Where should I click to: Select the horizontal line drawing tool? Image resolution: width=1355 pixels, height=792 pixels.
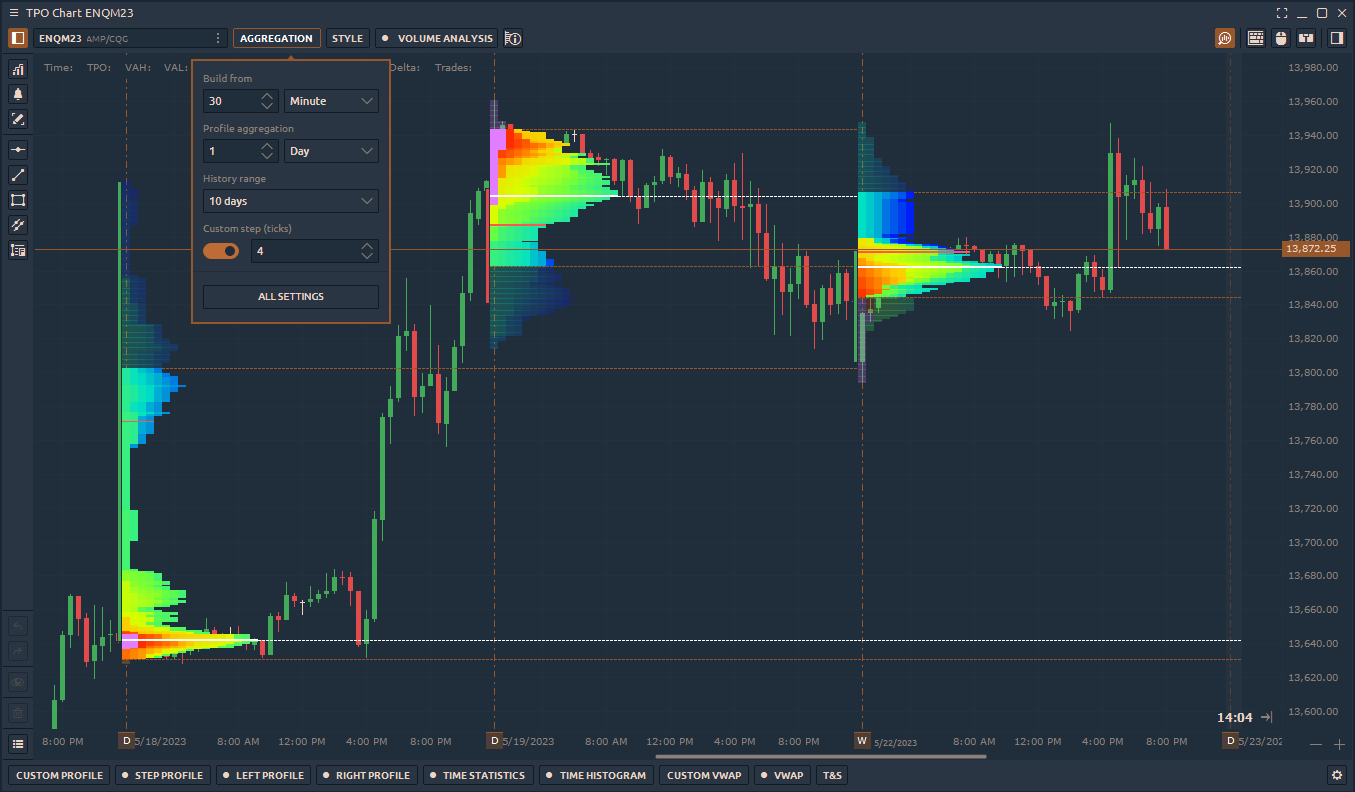pyautogui.click(x=18, y=150)
